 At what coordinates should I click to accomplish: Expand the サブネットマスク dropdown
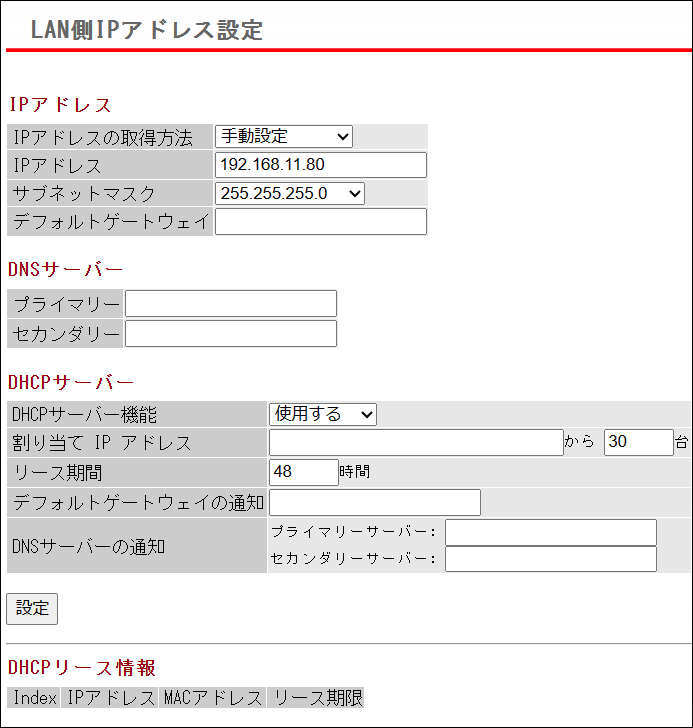click(290, 193)
